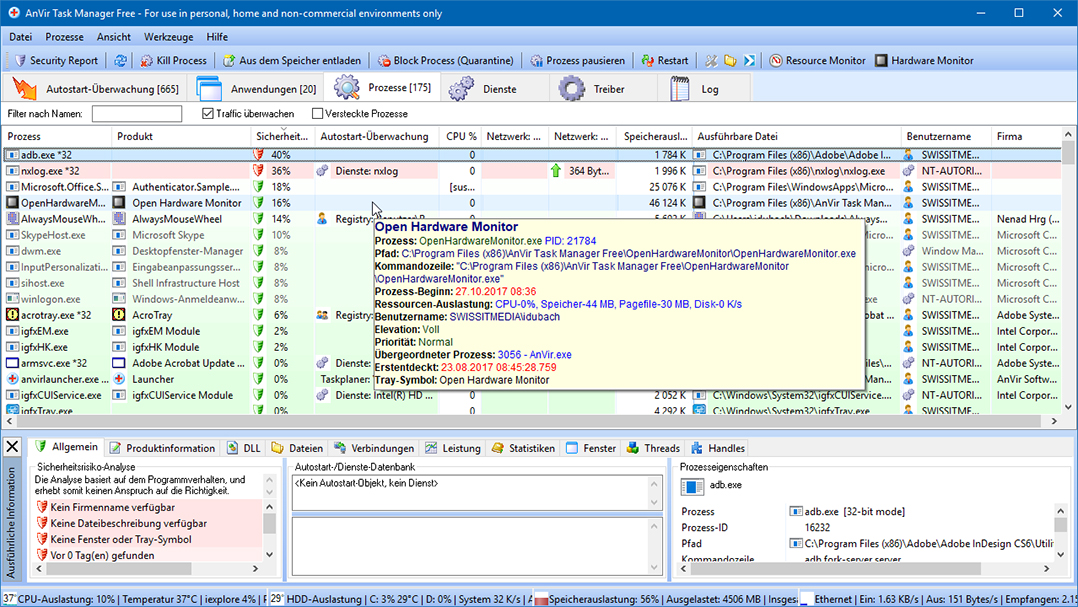
Task: Select the 'SkypeHost.exe' process
Action: (x=53, y=235)
